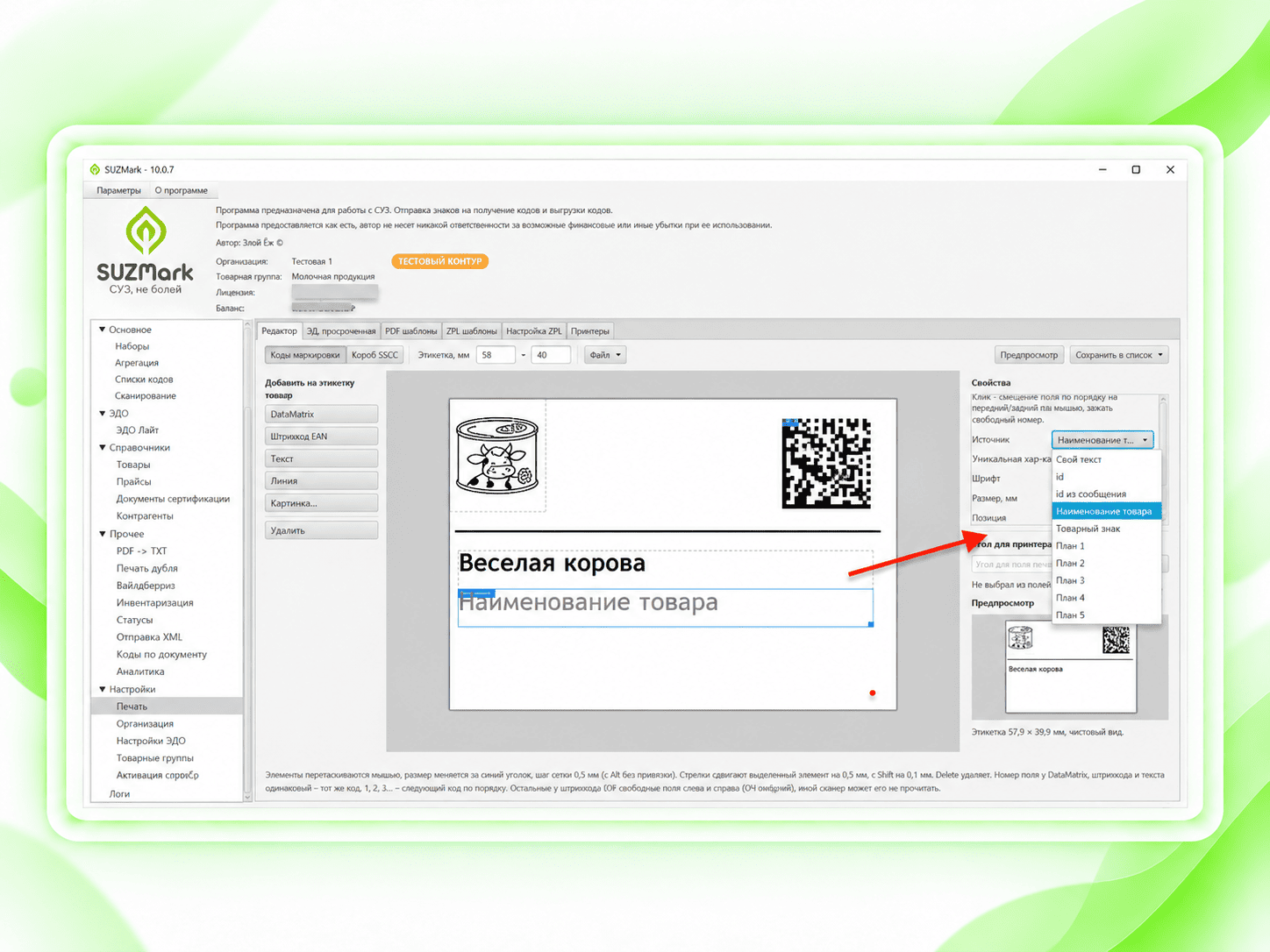Switch to the ZPL шаблоны tab
The image size is (1270, 952).
[x=471, y=330]
